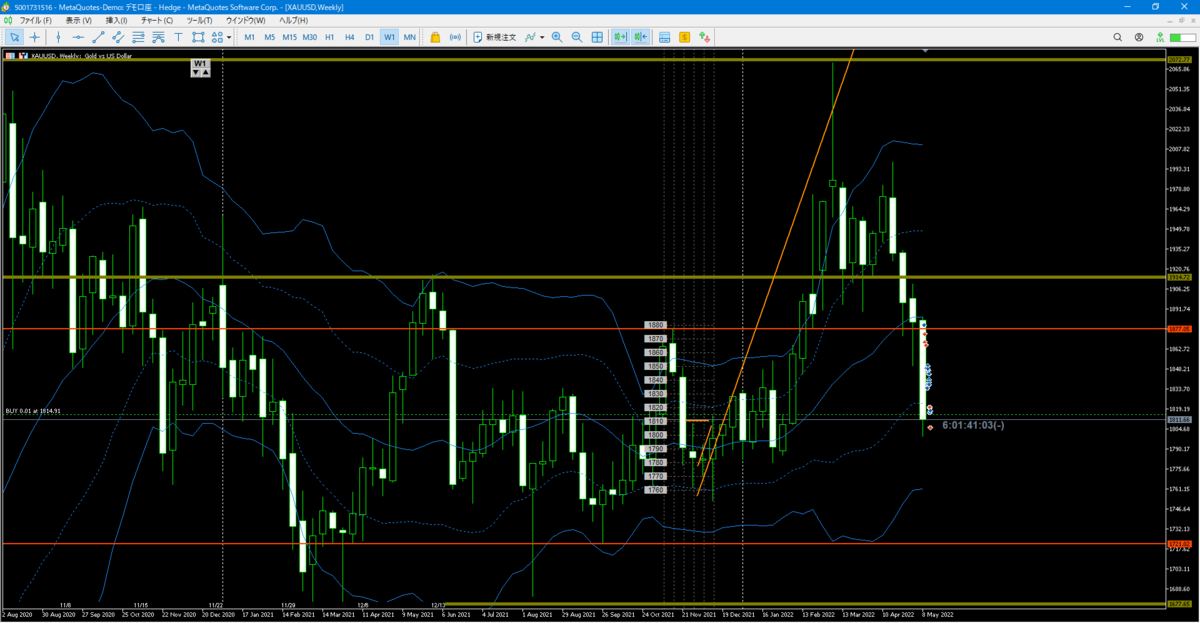
Task: Choose the trendline drawing tool
Action: [98, 37]
